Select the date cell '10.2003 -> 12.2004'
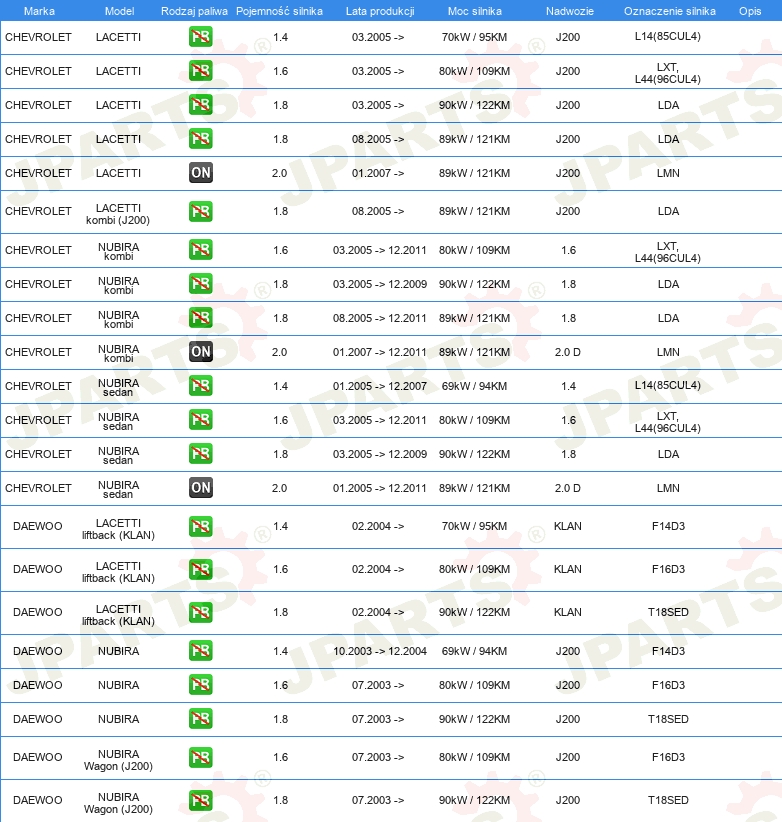 (x=380, y=651)
